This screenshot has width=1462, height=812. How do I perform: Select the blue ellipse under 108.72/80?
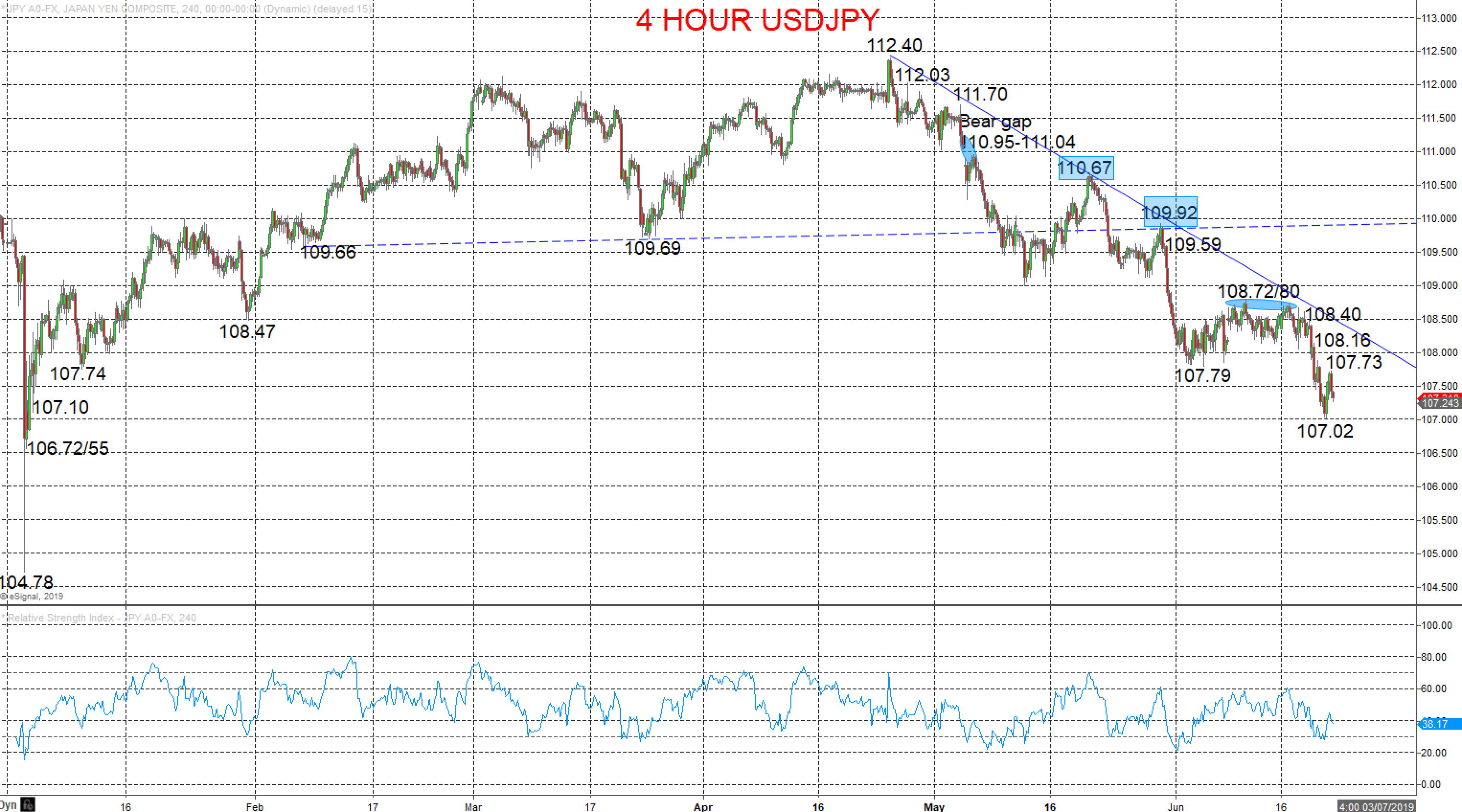1261,305
